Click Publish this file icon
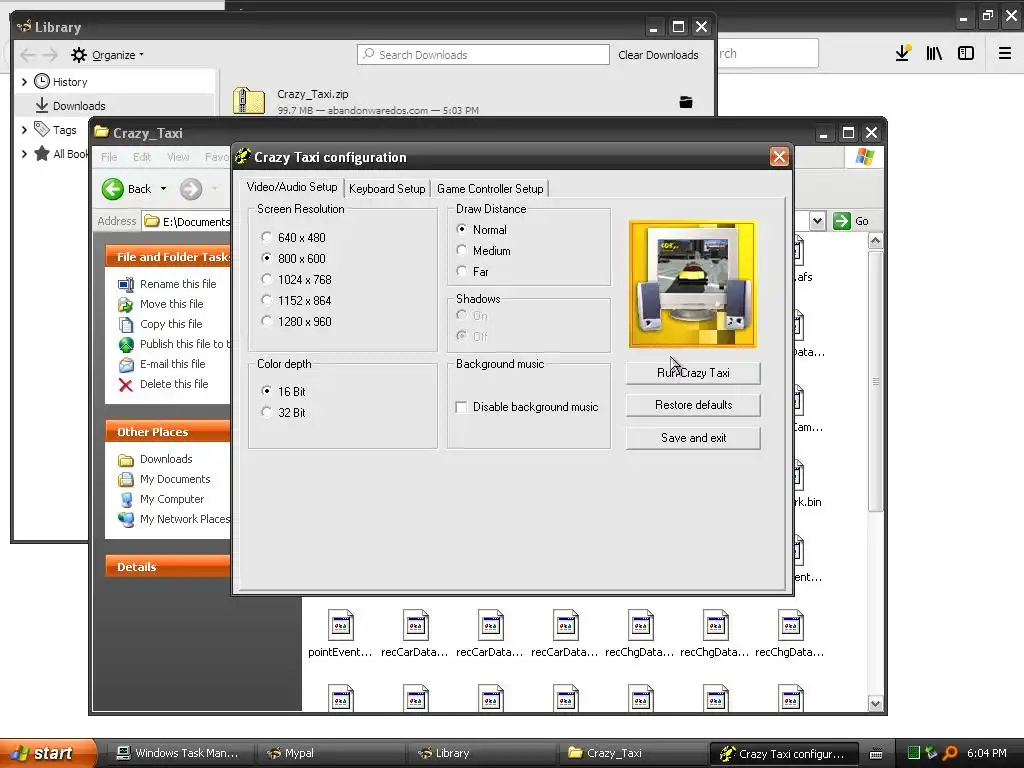The width and height of the screenshot is (1024, 768). 126,344
